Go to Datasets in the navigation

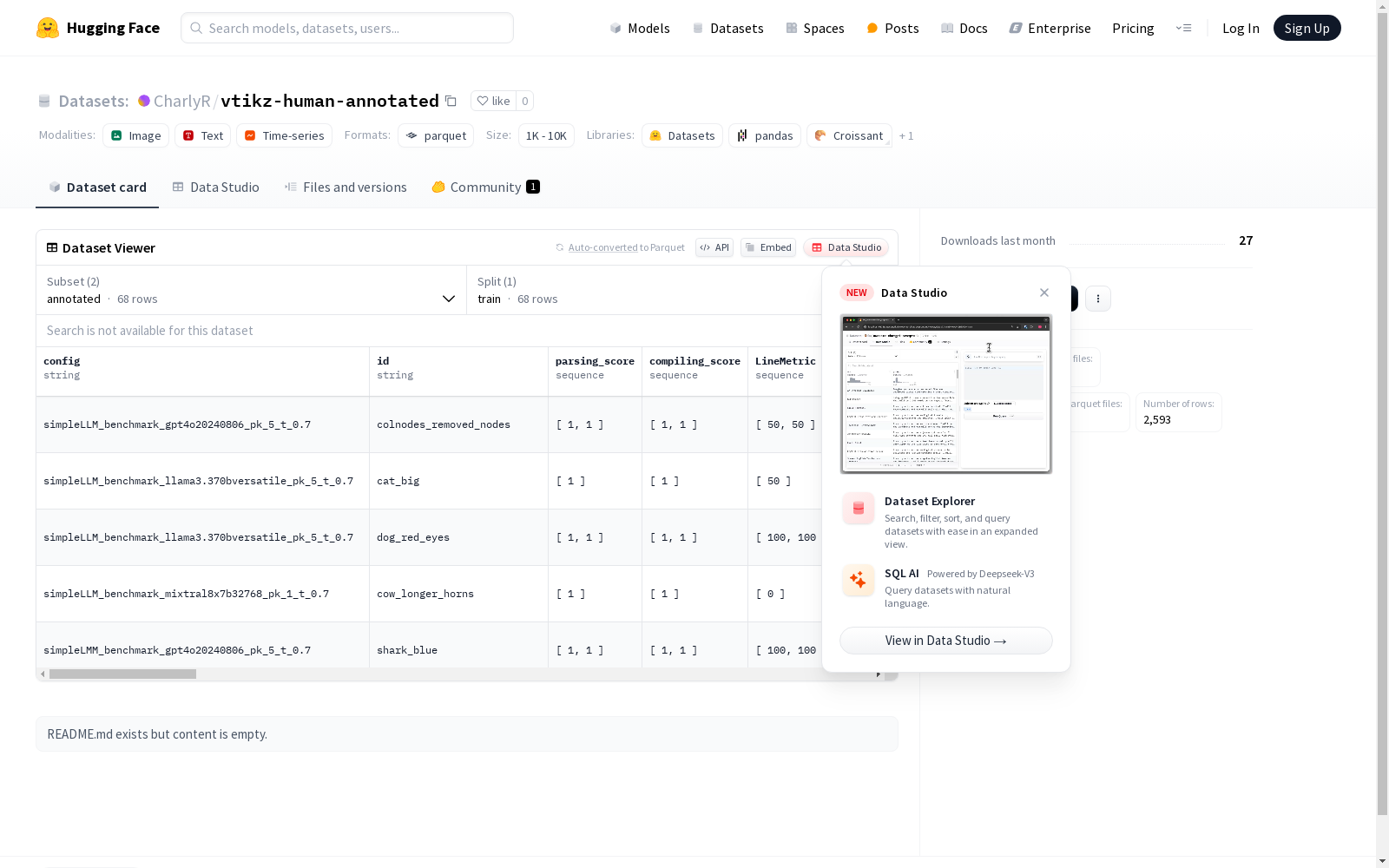[x=727, y=28]
